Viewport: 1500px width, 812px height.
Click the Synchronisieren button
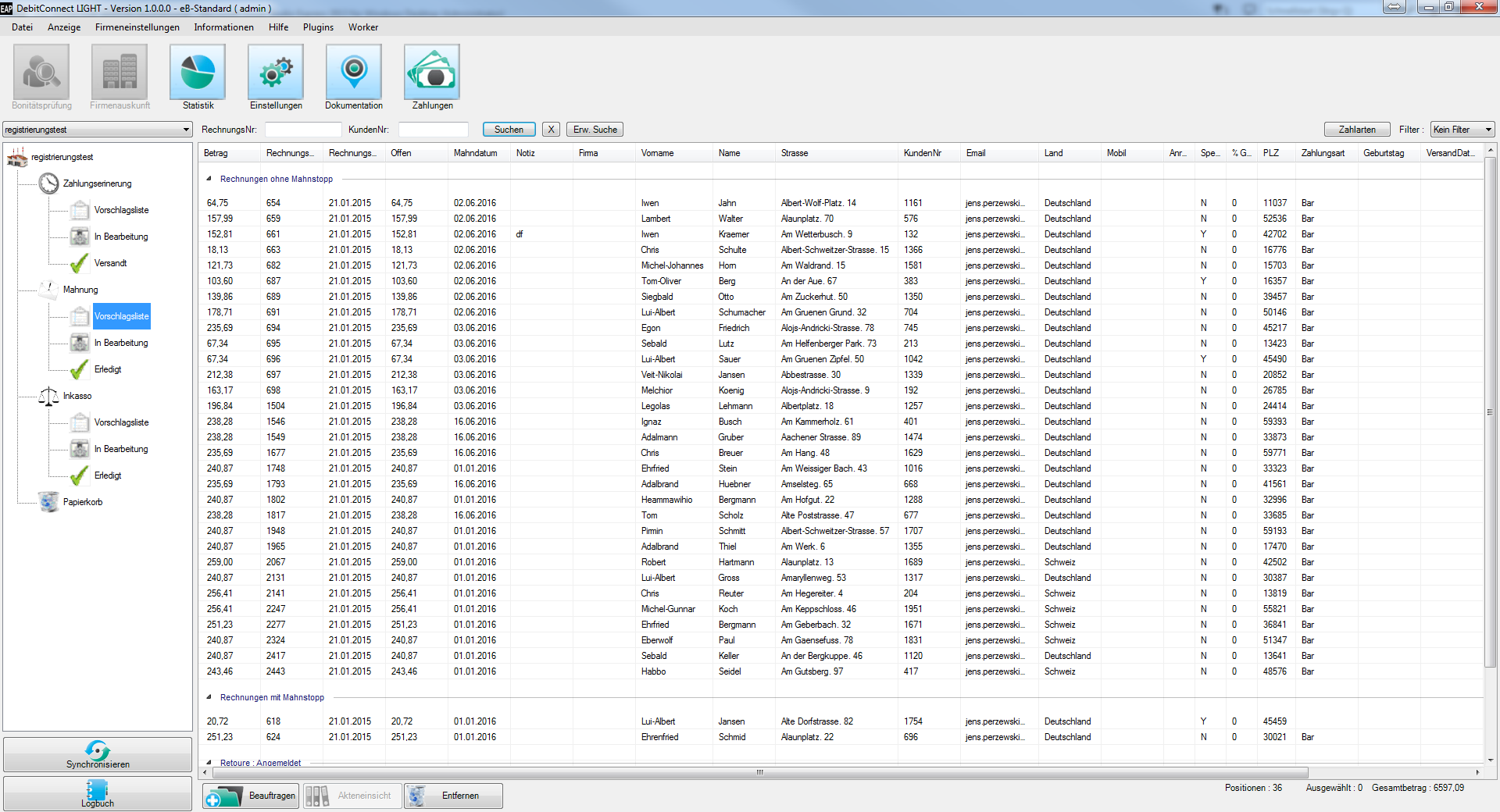(98, 754)
